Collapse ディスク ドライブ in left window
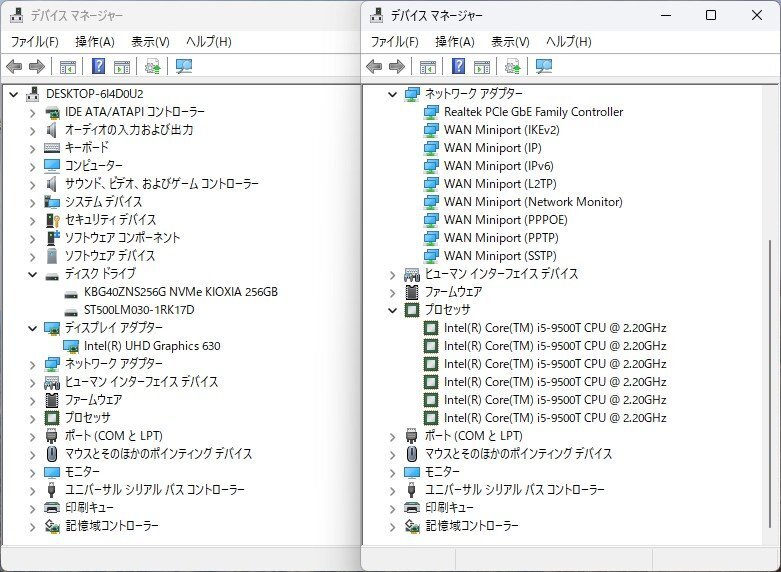This screenshot has height=572, width=781. point(32,274)
